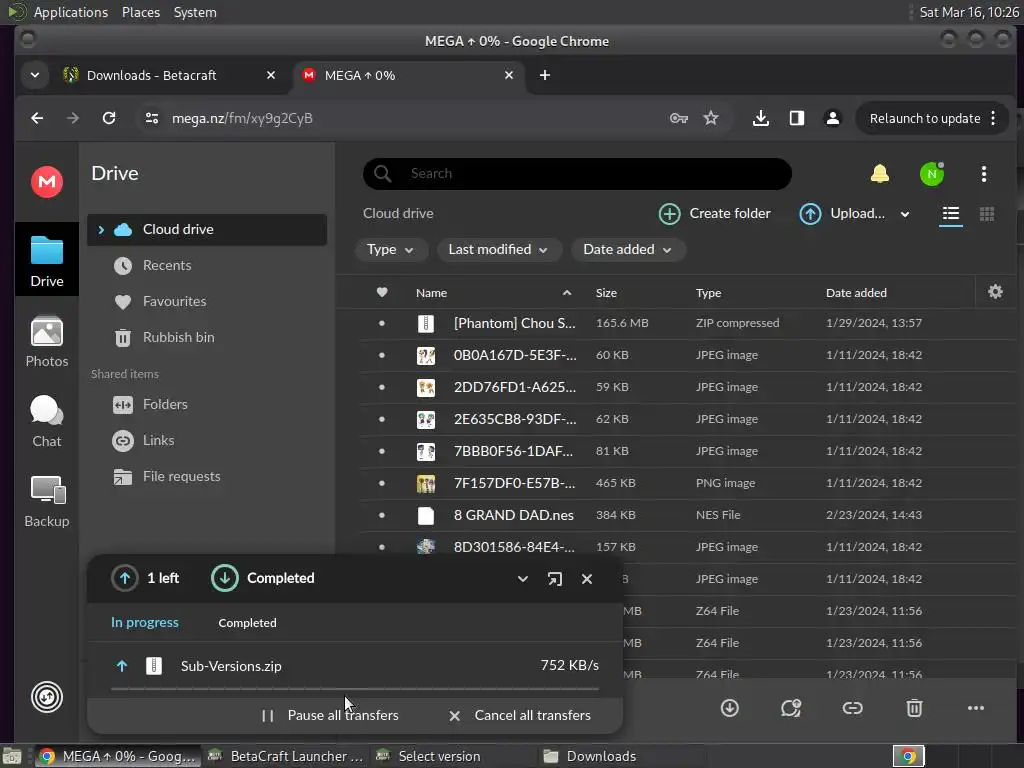Open notifications bell
Viewport: 1024px width, 768px height.
point(880,174)
